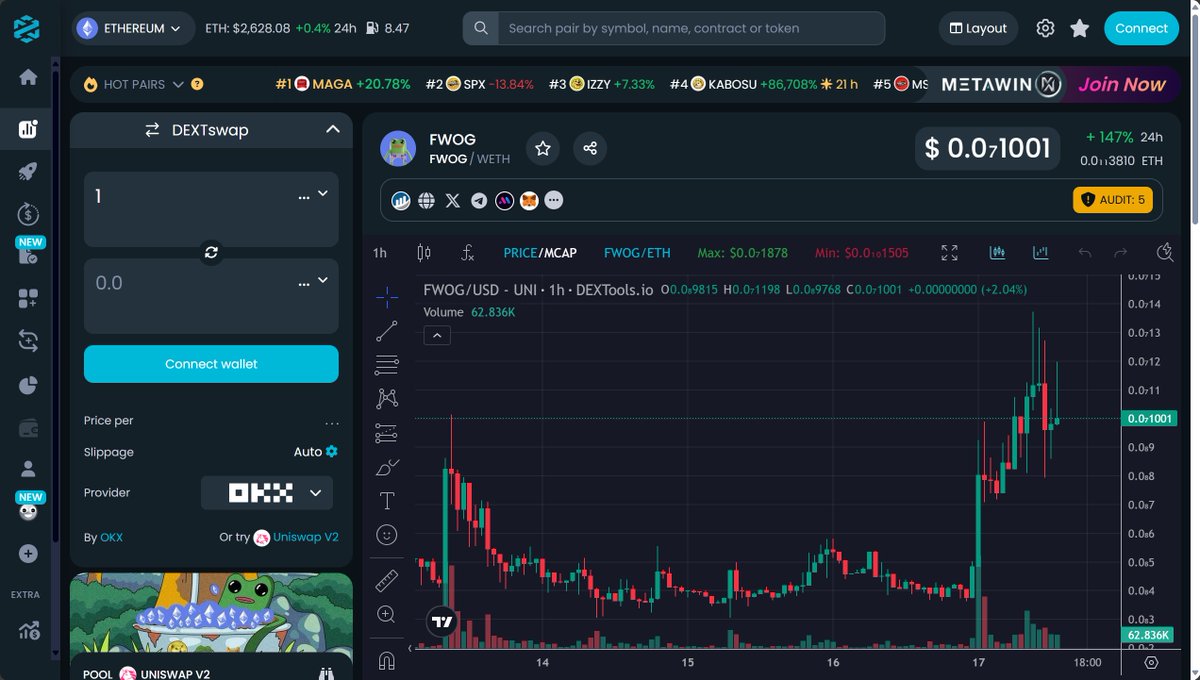Change the 1h chart interval

pyautogui.click(x=380, y=253)
